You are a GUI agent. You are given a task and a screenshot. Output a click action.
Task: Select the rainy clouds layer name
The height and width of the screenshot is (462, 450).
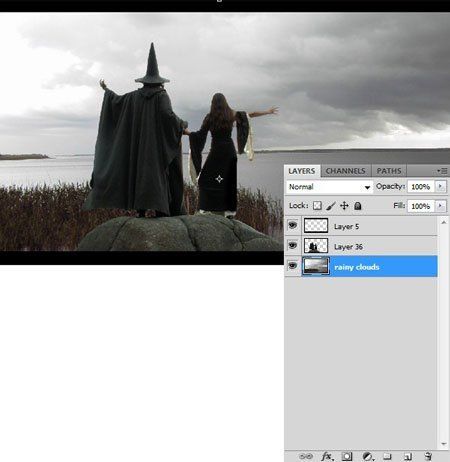click(x=357, y=267)
